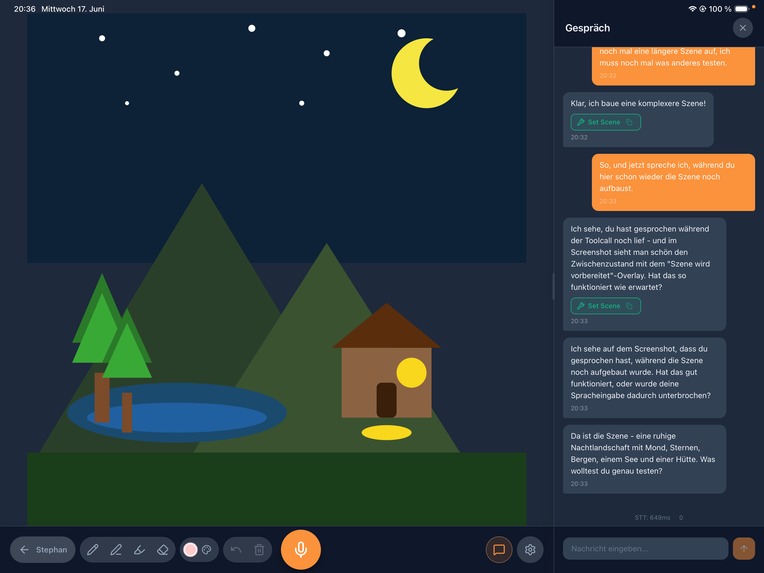Click the hut's dark brown door
This screenshot has width=764, height=573.
click(386, 400)
